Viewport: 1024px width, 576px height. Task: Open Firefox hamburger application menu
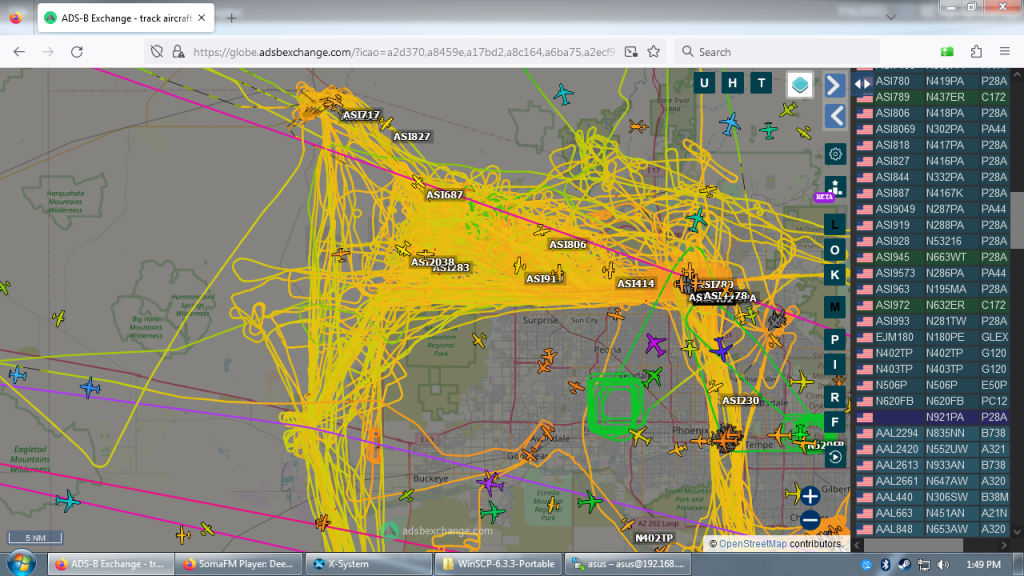coord(1005,52)
